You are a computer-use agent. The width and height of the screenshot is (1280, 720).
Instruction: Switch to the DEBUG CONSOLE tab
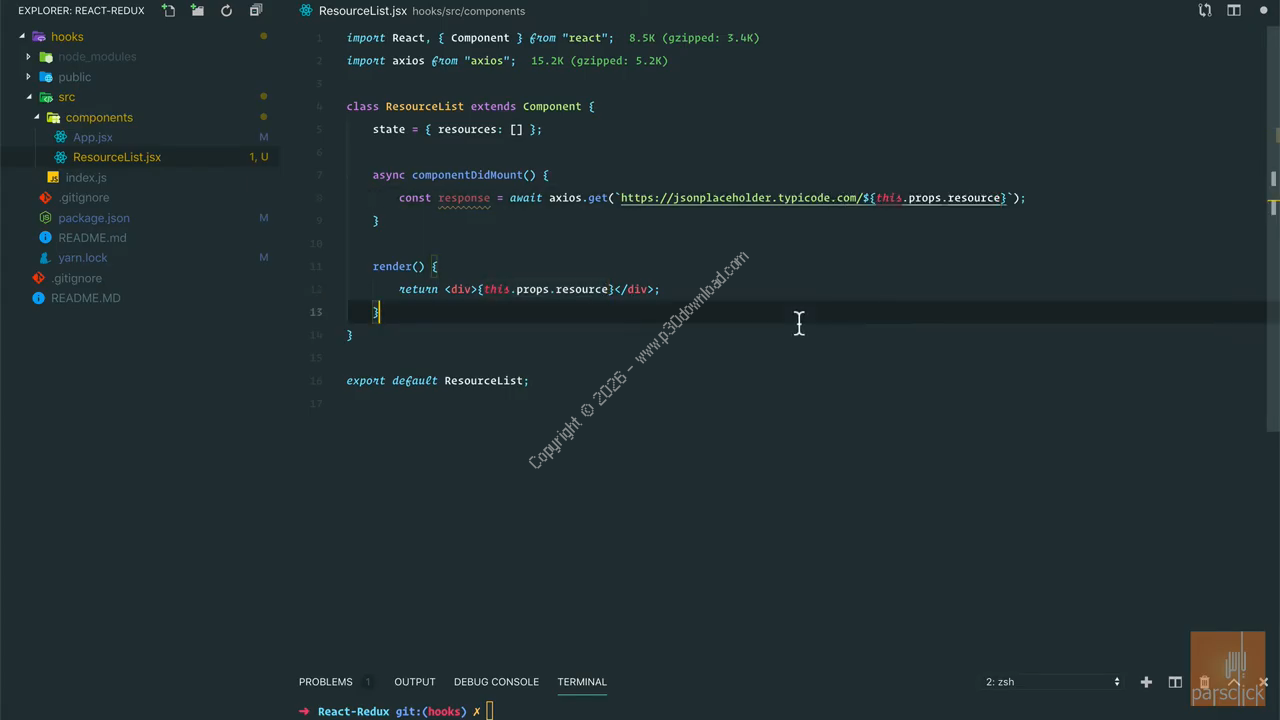496,682
